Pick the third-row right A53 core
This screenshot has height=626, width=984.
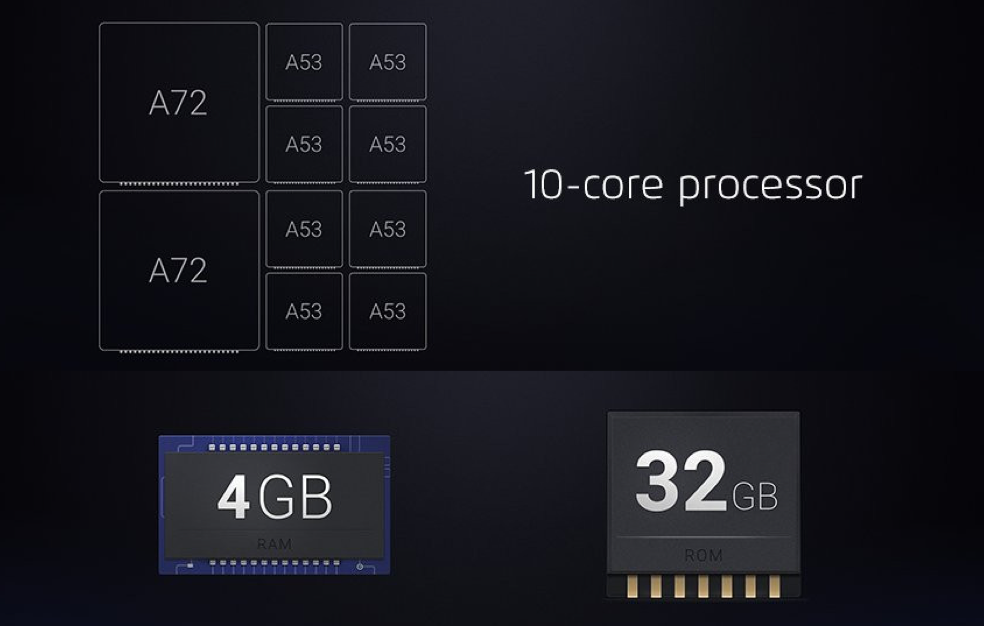387,229
